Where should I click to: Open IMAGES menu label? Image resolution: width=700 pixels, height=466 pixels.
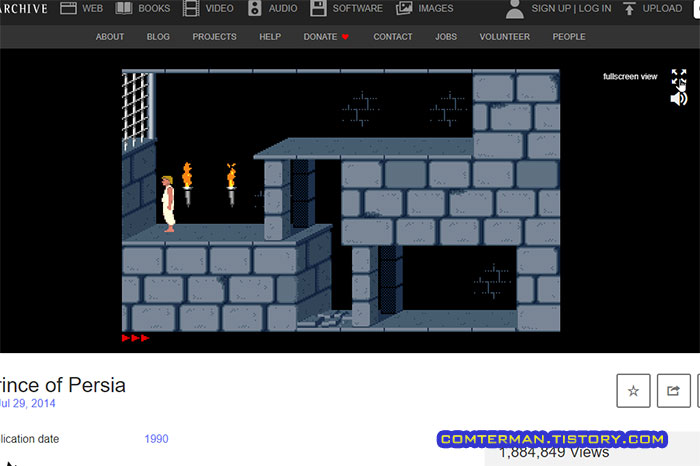(436, 8)
